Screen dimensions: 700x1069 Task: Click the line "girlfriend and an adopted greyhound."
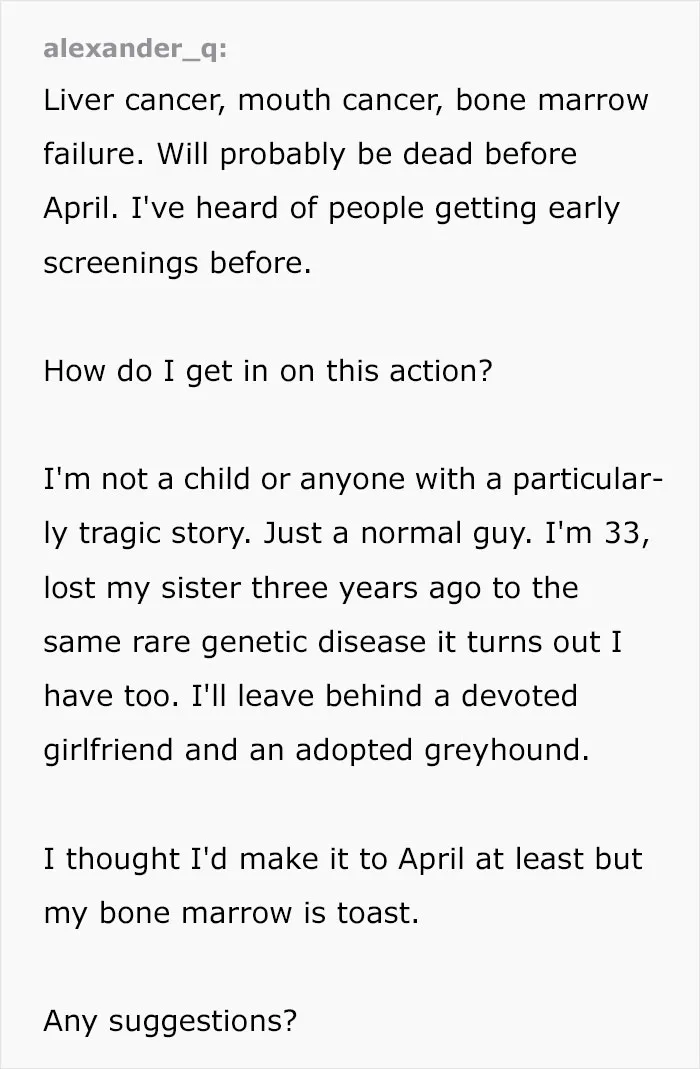click(x=316, y=750)
